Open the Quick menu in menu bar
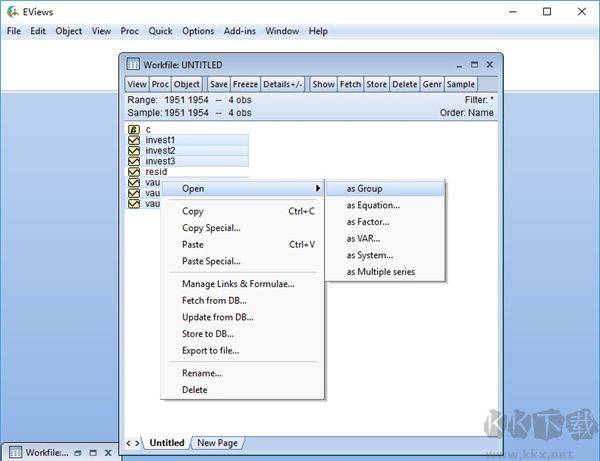The image size is (600, 461). 160,31
